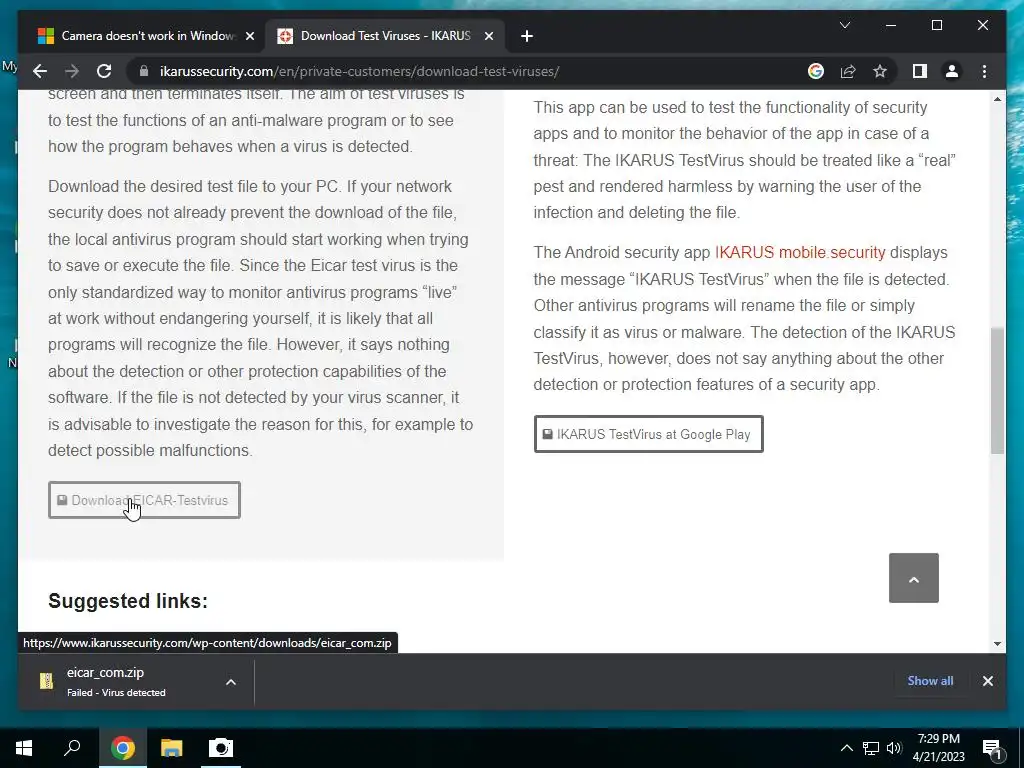Click the forward navigation arrow
This screenshot has height=768, width=1024.
point(72,71)
